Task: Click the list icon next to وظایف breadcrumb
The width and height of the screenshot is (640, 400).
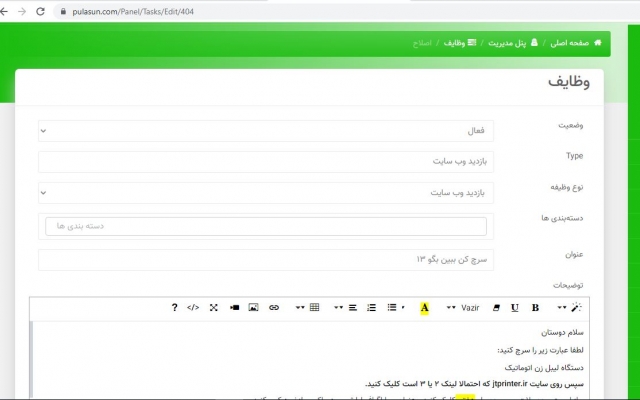Action: point(472,42)
